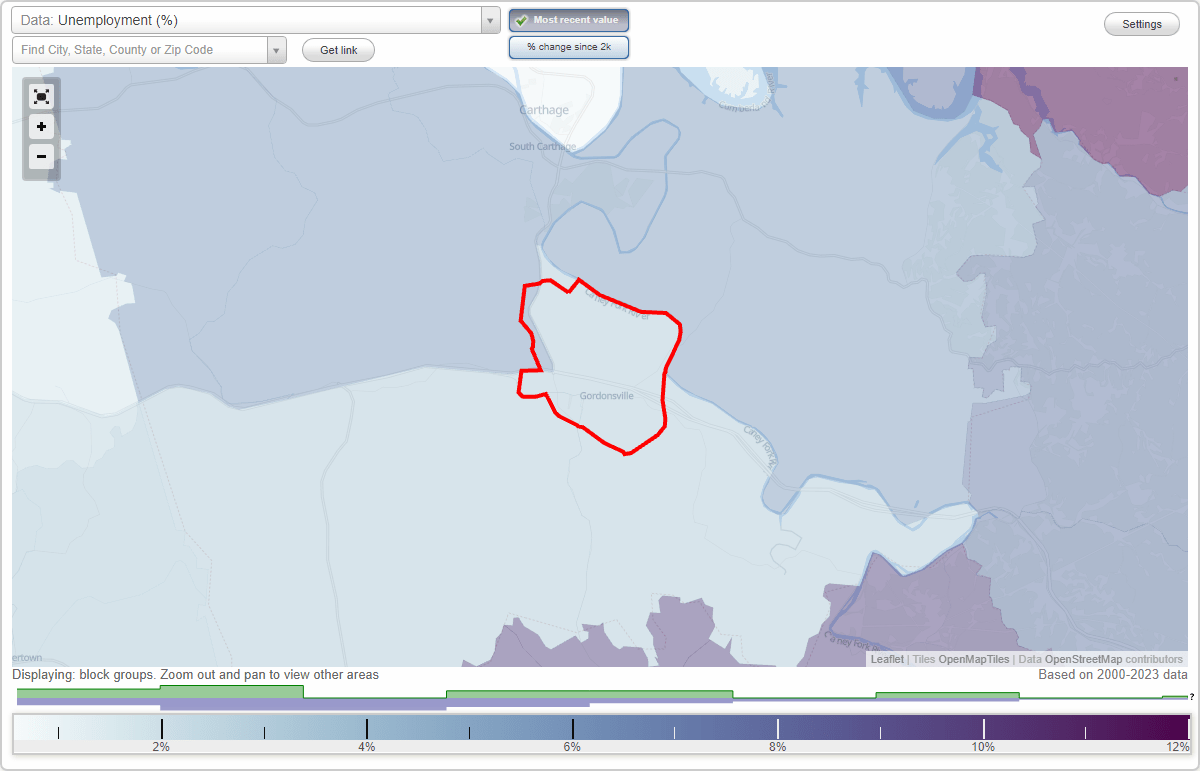This screenshot has height=771, width=1200.
Task: Click the Get link button
Action: [338, 50]
